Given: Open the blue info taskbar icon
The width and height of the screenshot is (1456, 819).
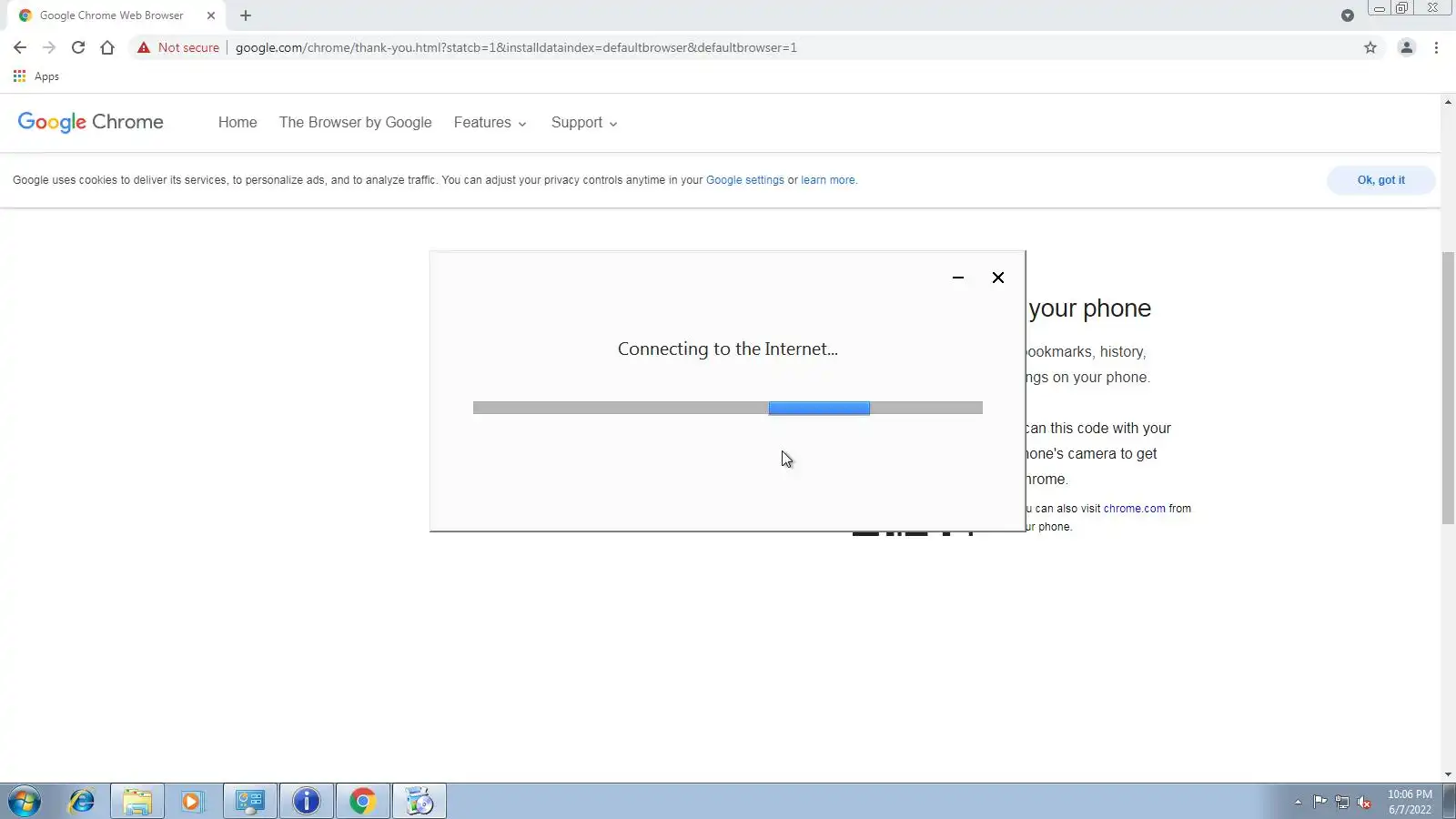Looking at the screenshot, I should pos(307,801).
